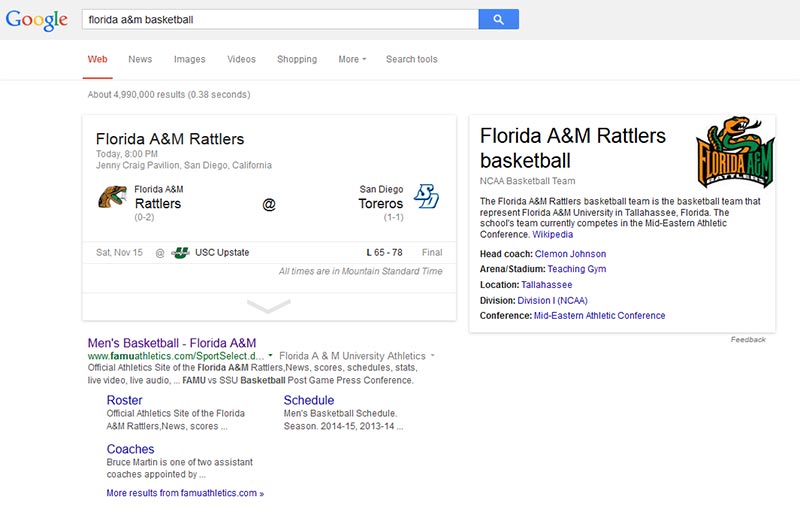Click the Feedback link under the knowledge panel

[x=747, y=340]
